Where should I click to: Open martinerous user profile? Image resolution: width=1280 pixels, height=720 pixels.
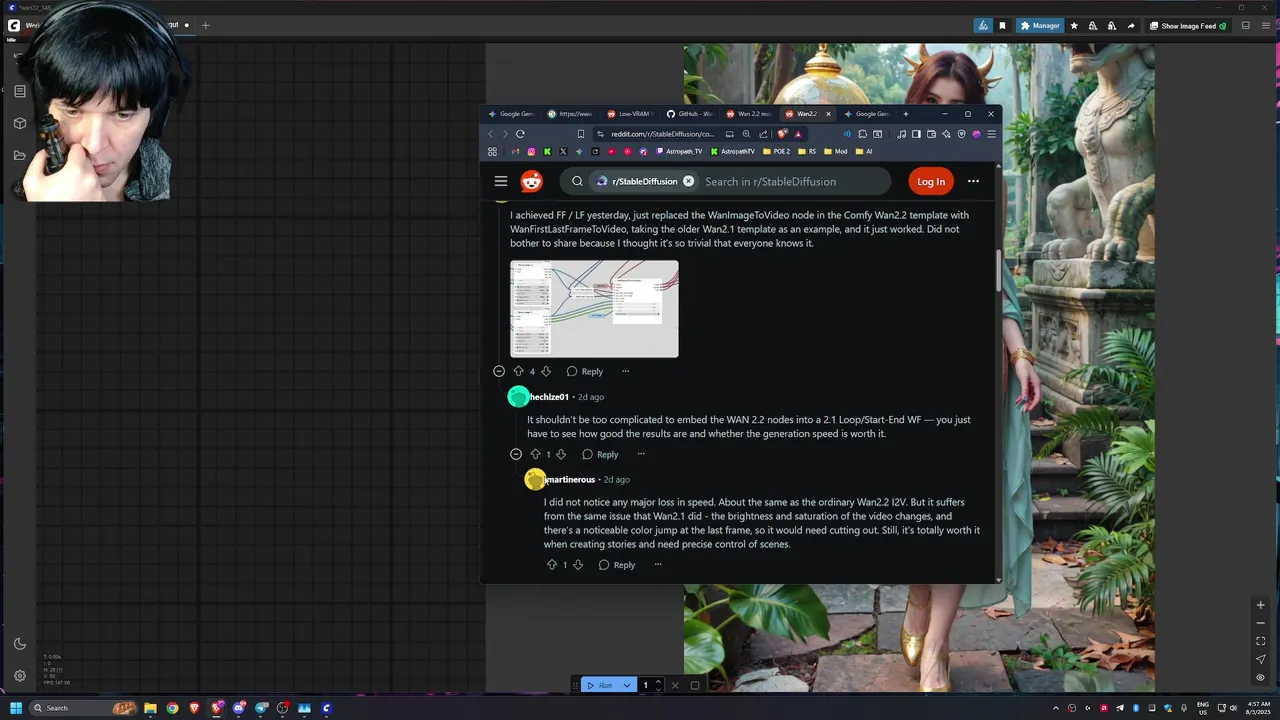point(569,480)
